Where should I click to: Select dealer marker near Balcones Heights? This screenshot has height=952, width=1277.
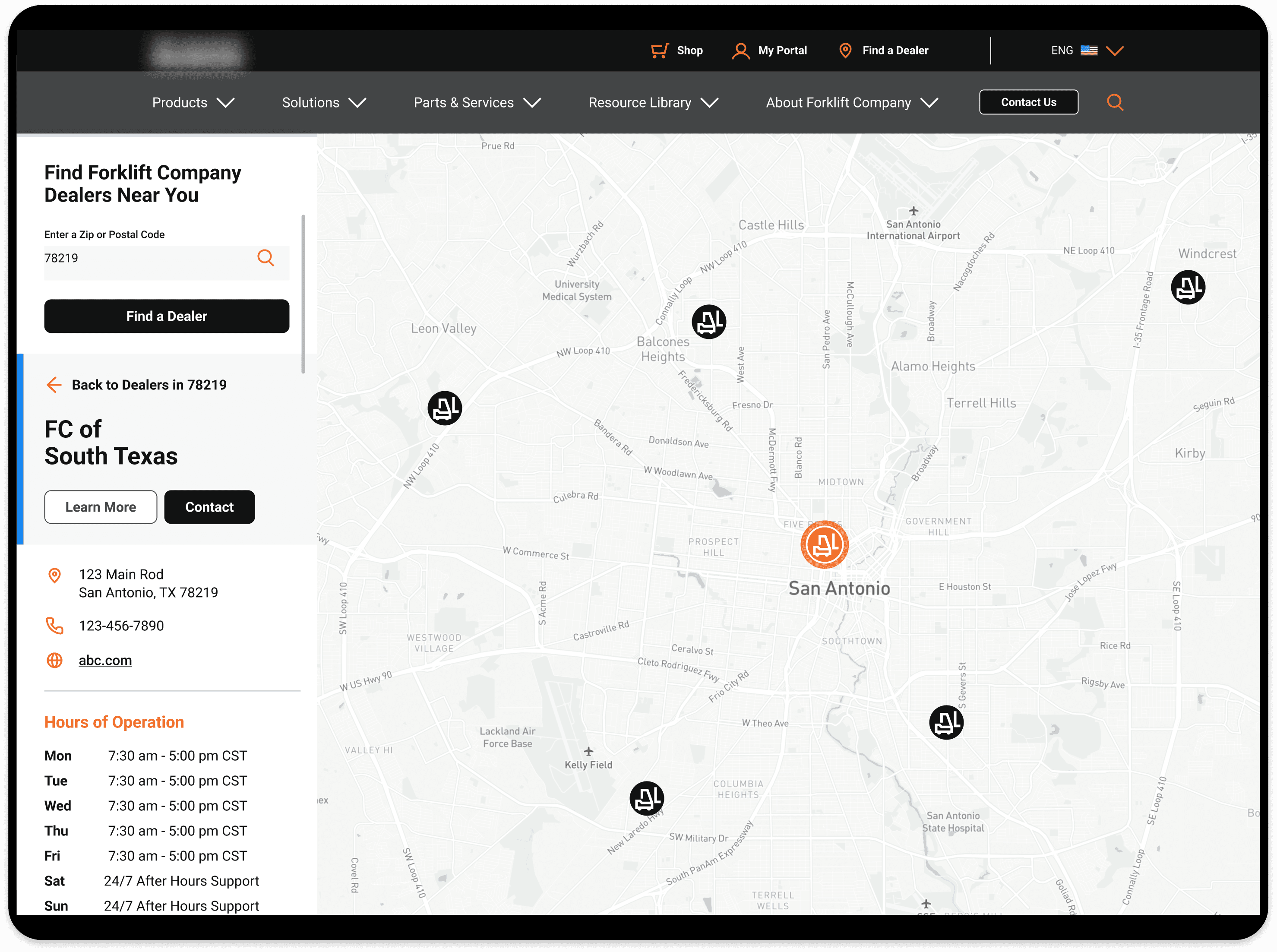click(708, 322)
